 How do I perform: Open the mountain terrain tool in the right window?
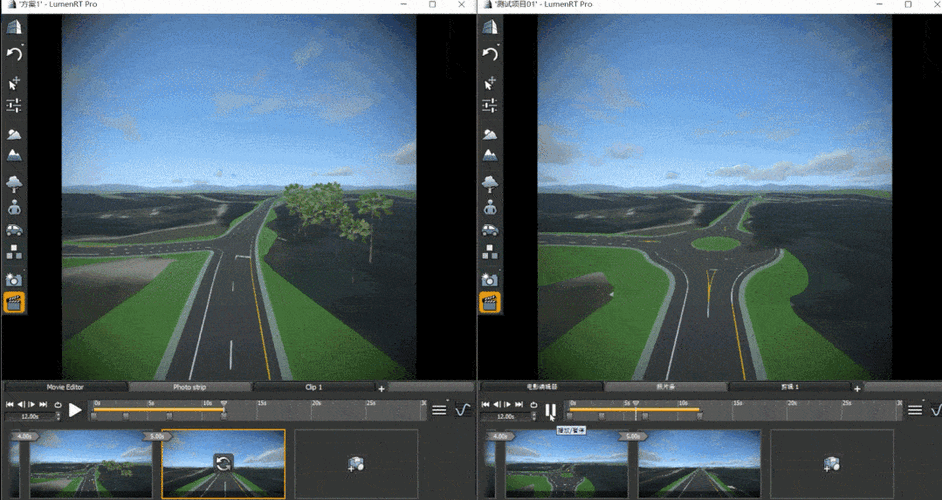point(490,155)
